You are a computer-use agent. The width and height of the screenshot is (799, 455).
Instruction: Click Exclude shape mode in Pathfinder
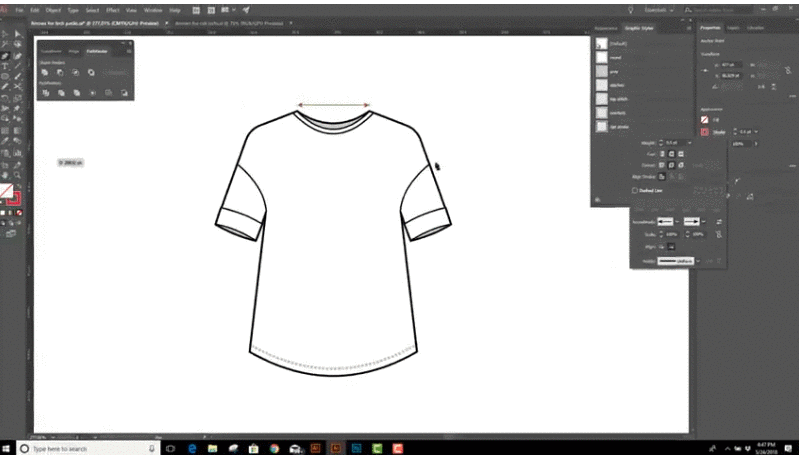coord(91,72)
